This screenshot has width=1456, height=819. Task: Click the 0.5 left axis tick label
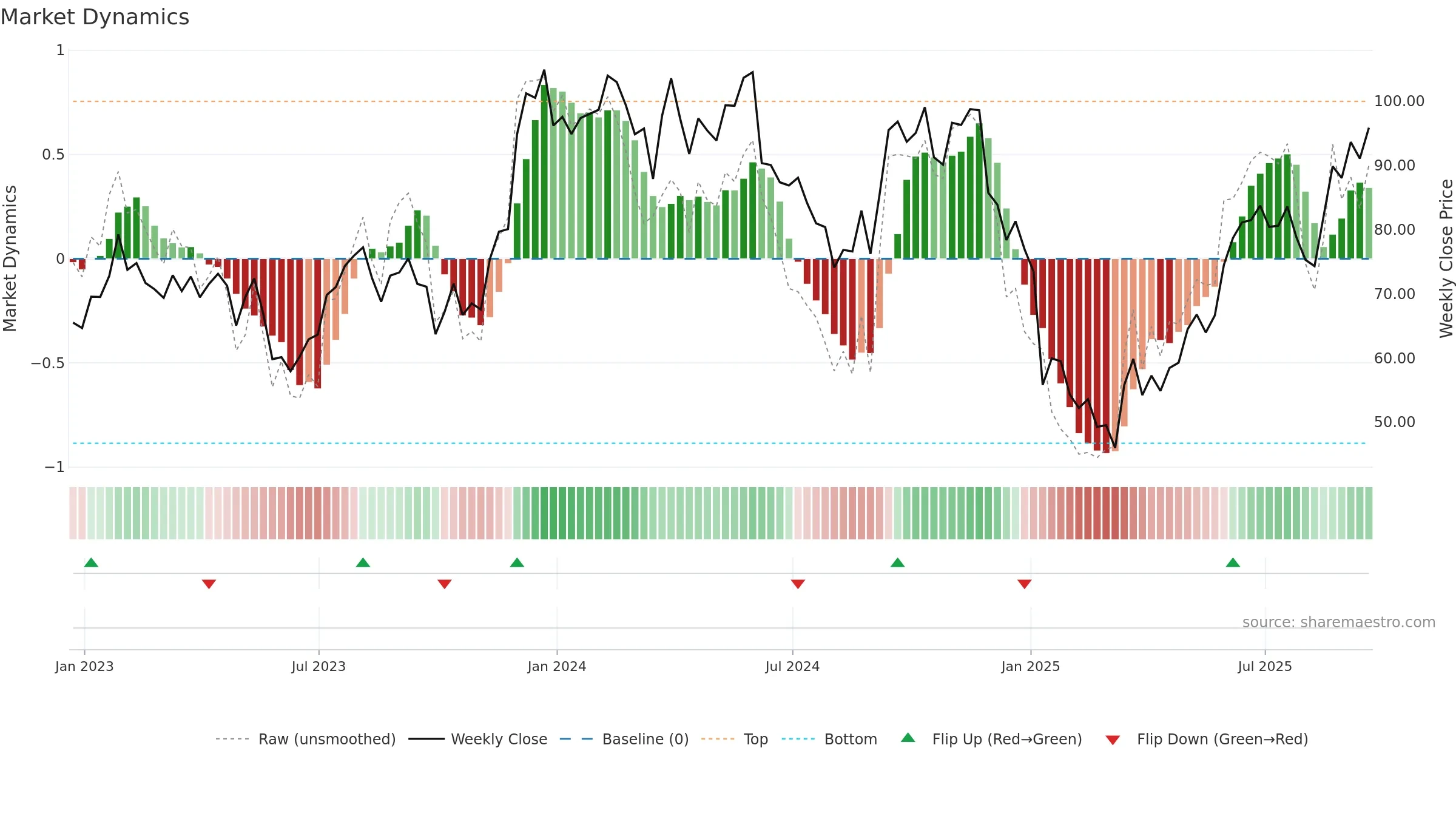pos(53,155)
